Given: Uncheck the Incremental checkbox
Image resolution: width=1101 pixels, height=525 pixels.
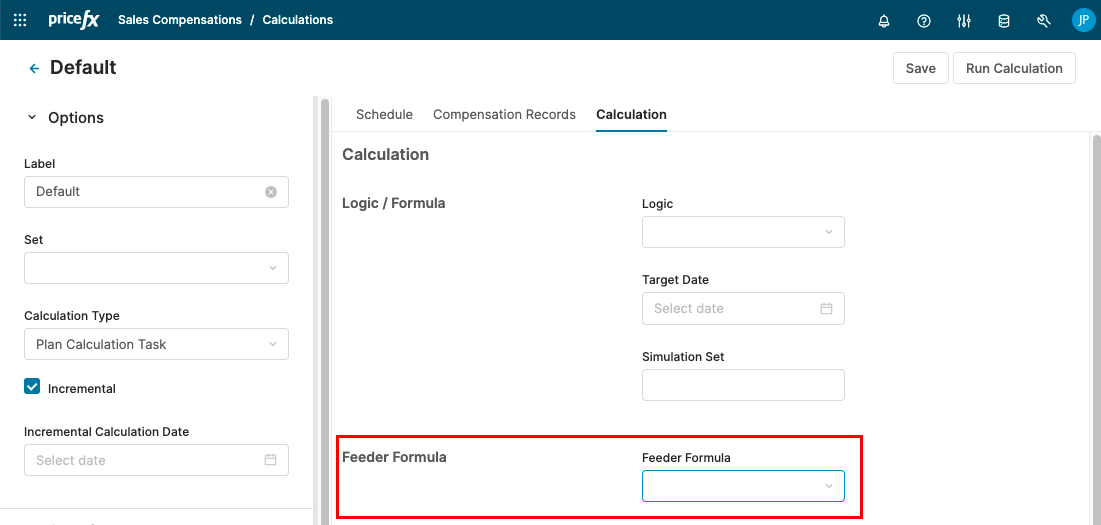Looking at the screenshot, I should [32, 387].
